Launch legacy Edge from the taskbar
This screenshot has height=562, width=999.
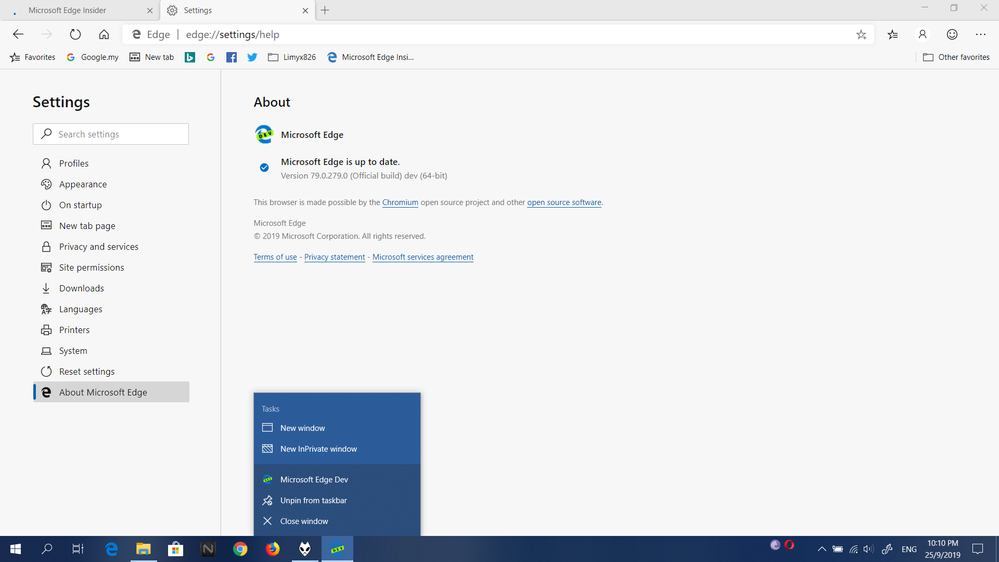point(111,549)
